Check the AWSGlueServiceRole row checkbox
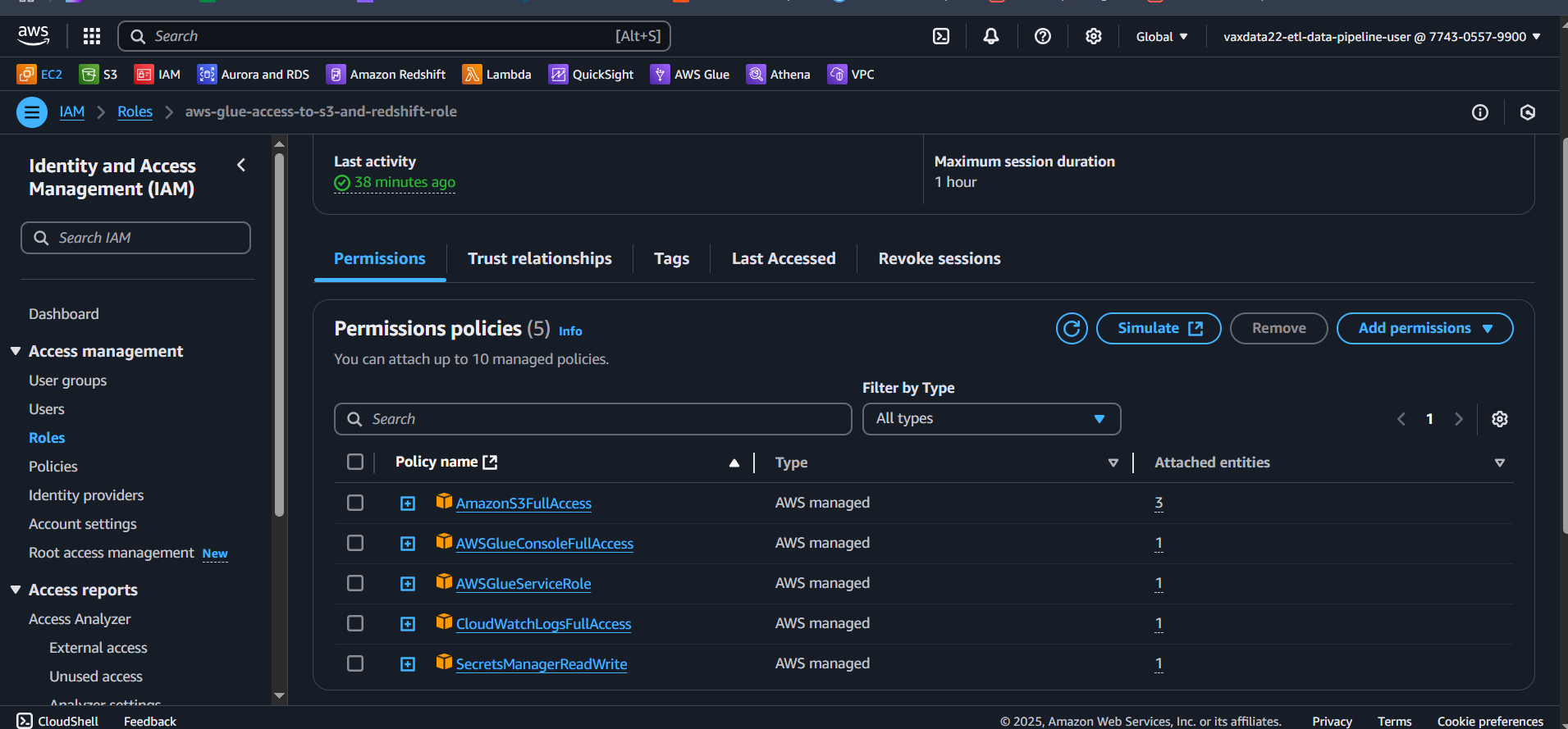Image resolution: width=1568 pixels, height=729 pixels. [x=355, y=583]
